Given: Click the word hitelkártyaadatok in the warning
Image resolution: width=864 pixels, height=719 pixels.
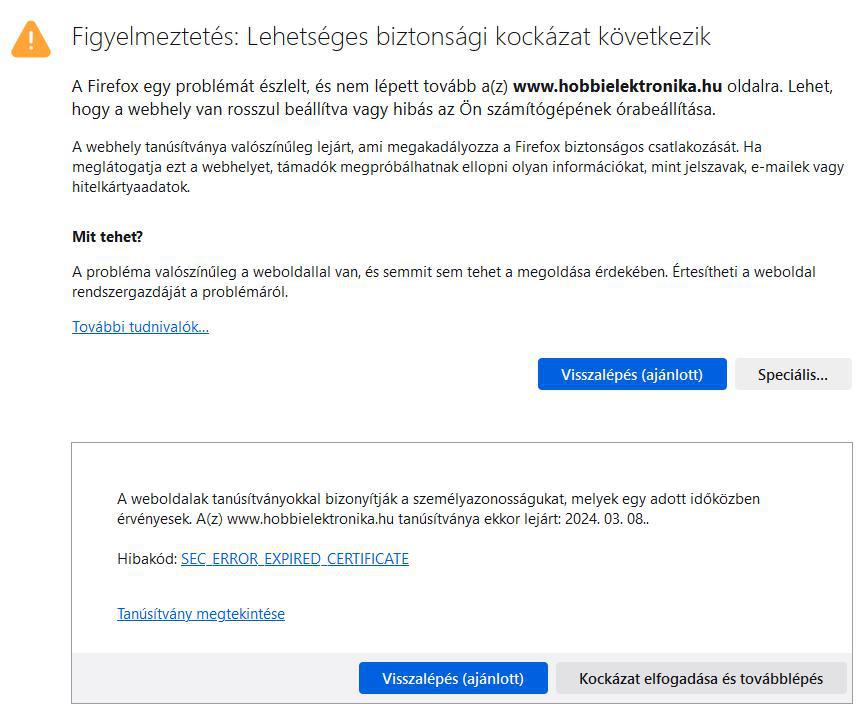Looking at the screenshot, I should point(130,187).
